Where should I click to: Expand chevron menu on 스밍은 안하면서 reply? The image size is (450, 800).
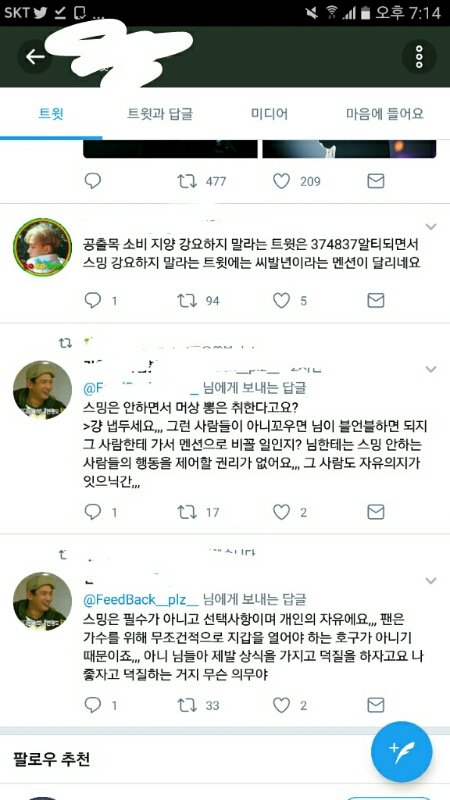431,369
